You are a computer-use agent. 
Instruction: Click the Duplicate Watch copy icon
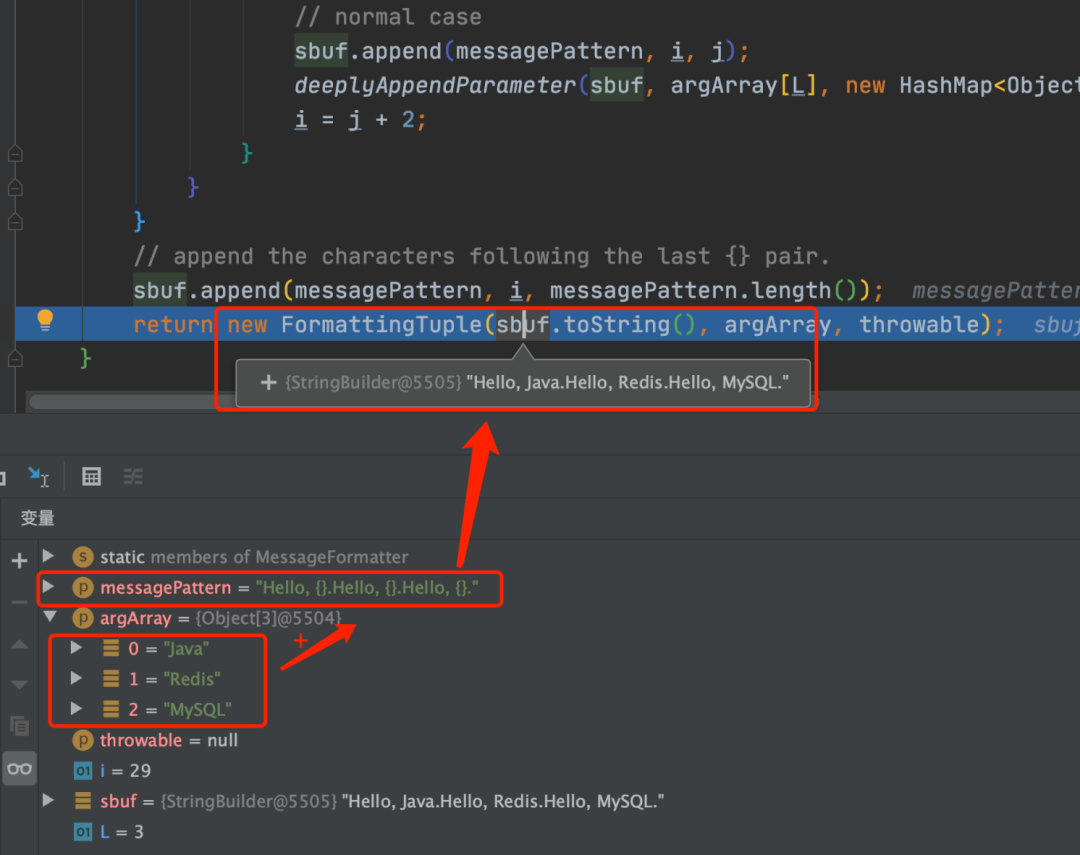[19, 726]
